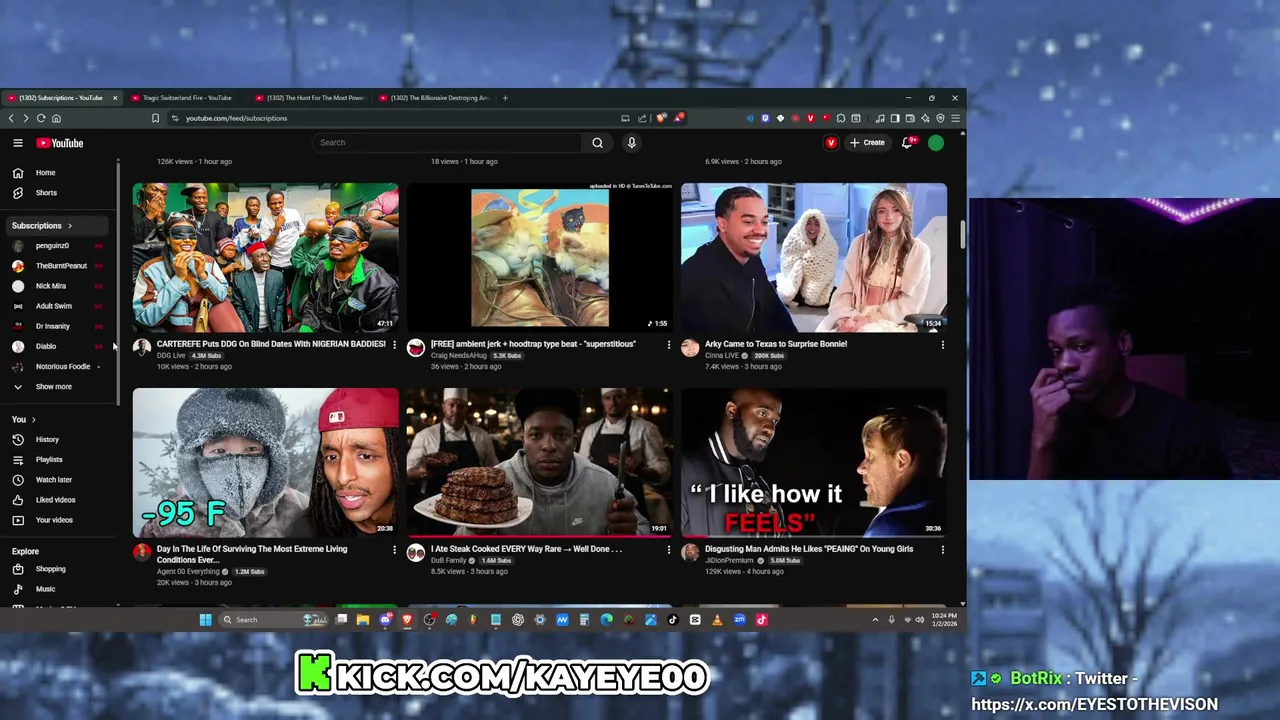1280x720 pixels.
Task: Open File Explorer from the taskbar
Action: (363, 620)
